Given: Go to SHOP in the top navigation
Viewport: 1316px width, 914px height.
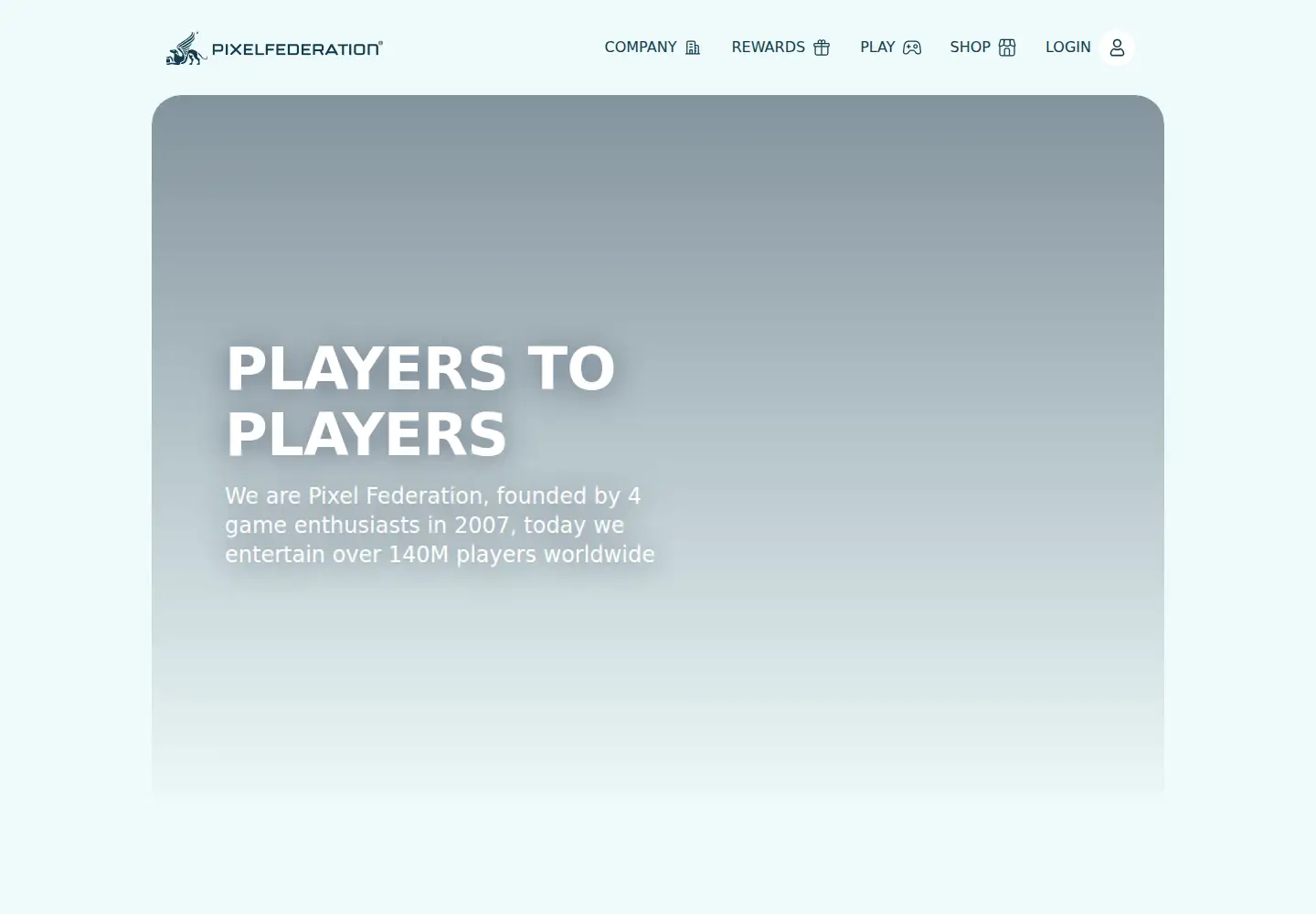Looking at the screenshot, I should point(982,48).
